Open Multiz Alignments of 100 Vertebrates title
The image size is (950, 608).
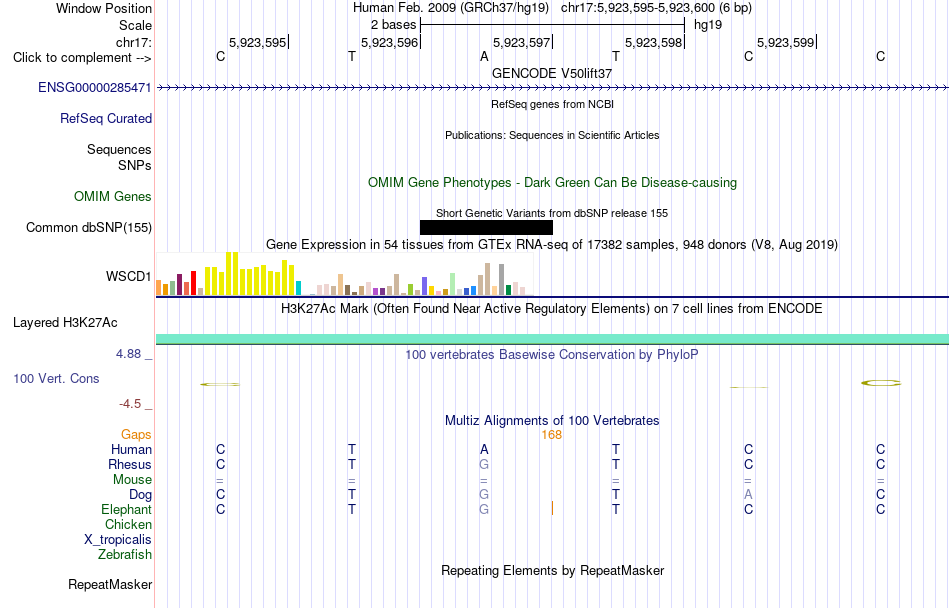tap(552, 421)
